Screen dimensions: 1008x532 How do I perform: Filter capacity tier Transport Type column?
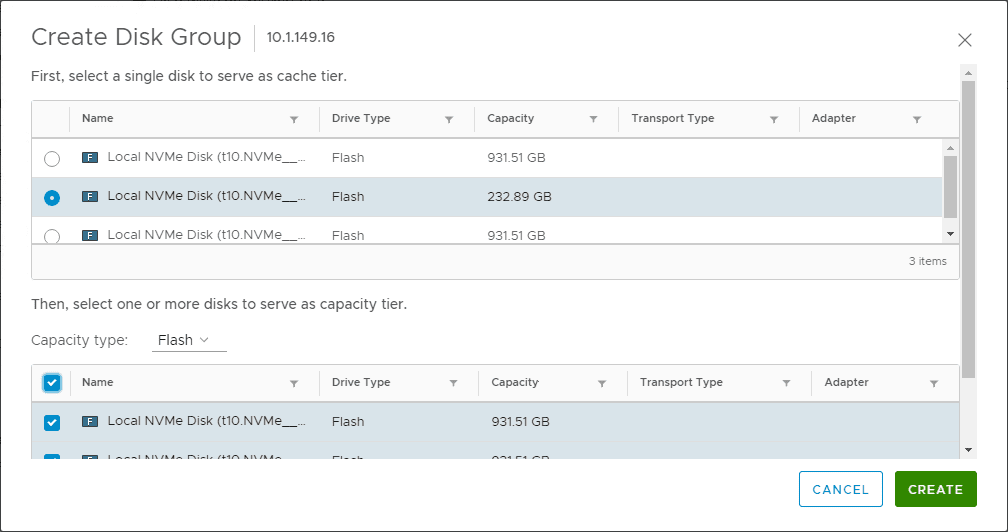pos(786,383)
